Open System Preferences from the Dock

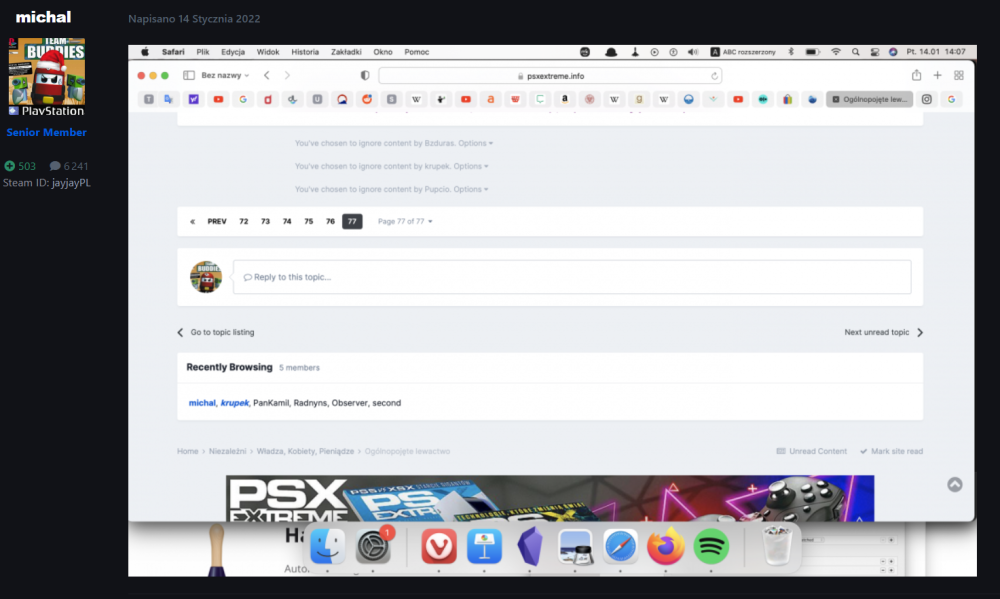coord(373,547)
